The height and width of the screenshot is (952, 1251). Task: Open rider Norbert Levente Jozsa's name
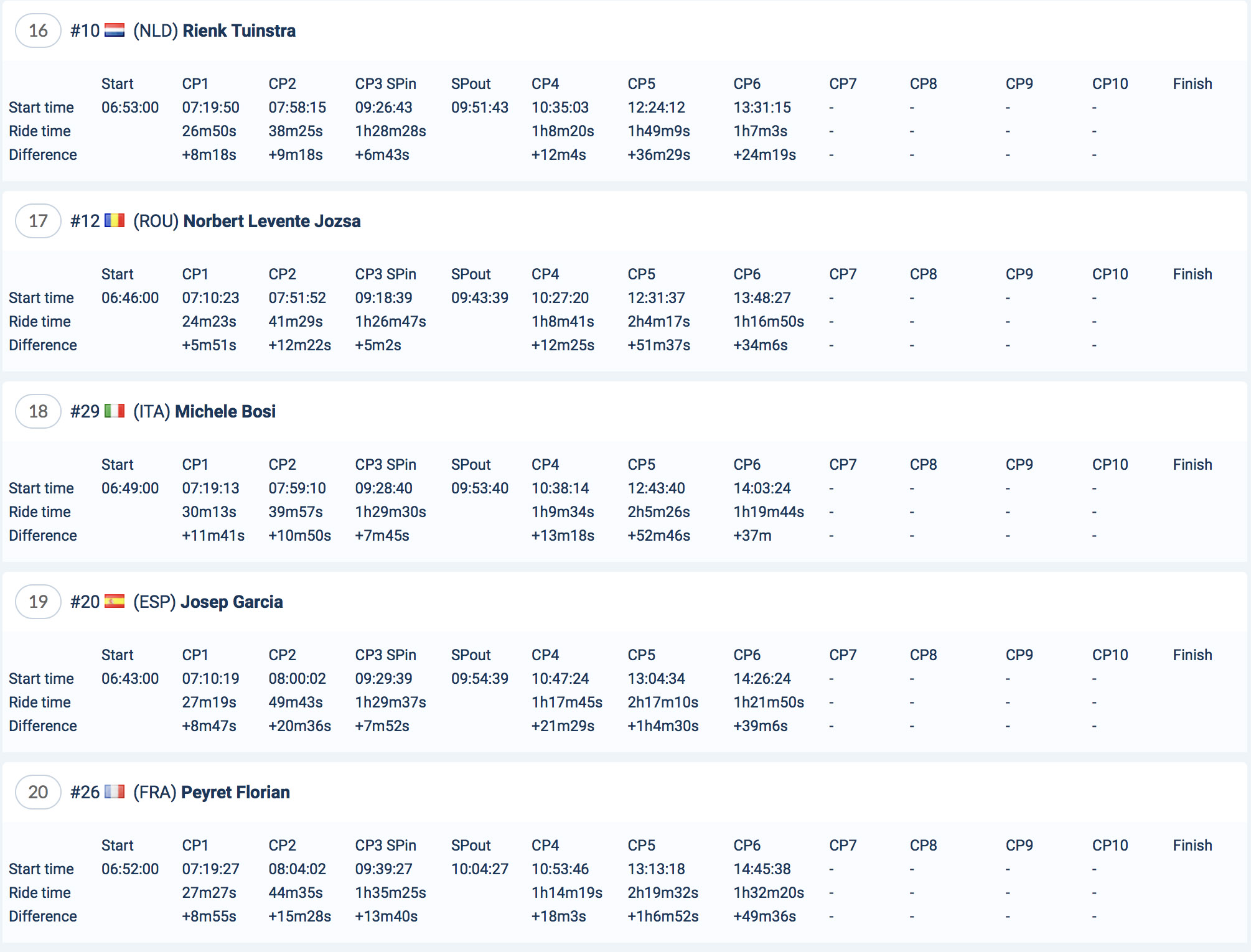click(272, 221)
